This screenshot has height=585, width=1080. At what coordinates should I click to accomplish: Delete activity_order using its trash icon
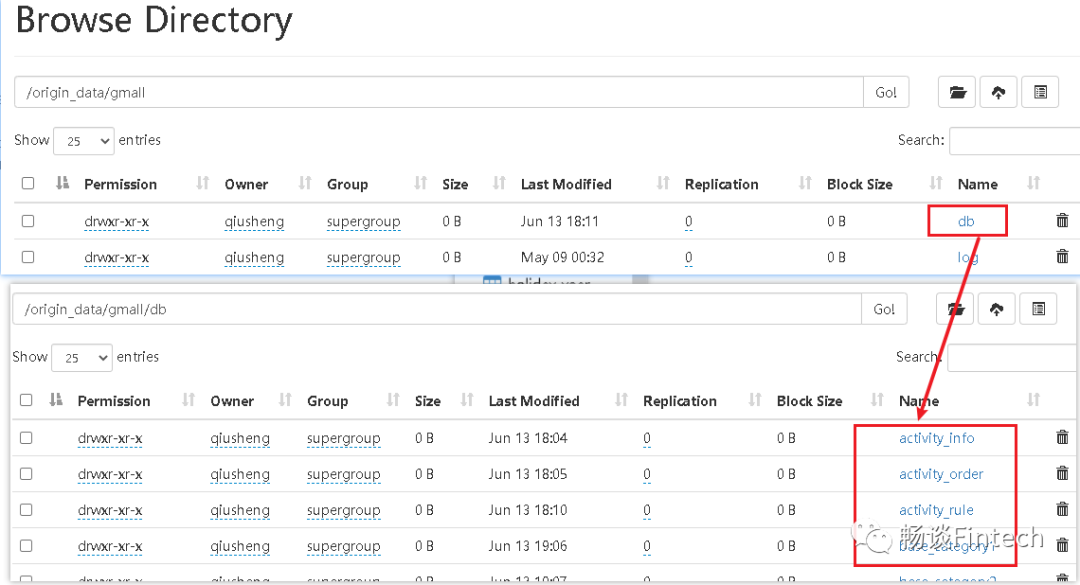(x=1062, y=473)
